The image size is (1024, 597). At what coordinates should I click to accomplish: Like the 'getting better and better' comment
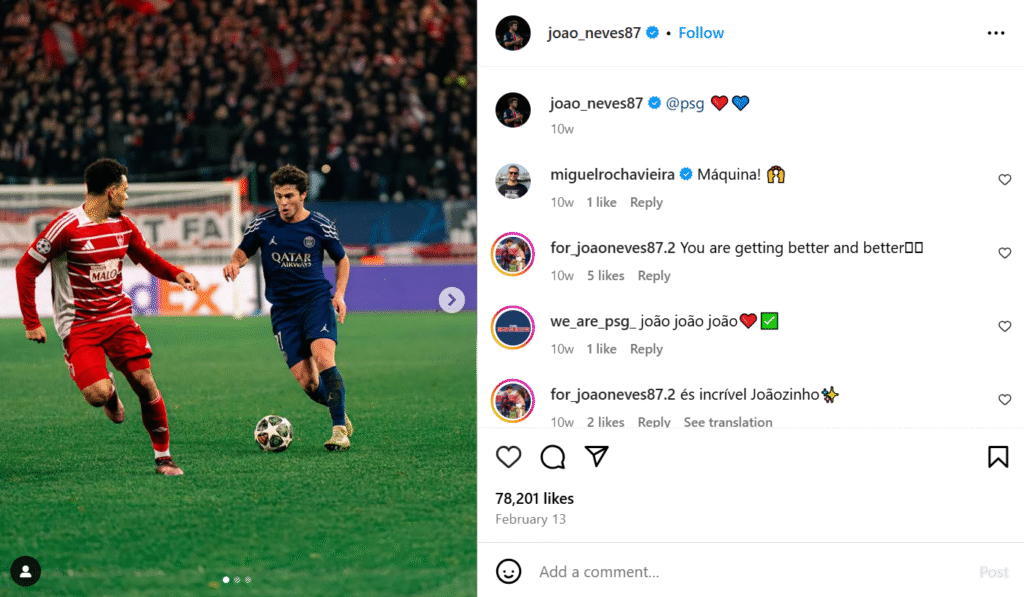(1004, 253)
